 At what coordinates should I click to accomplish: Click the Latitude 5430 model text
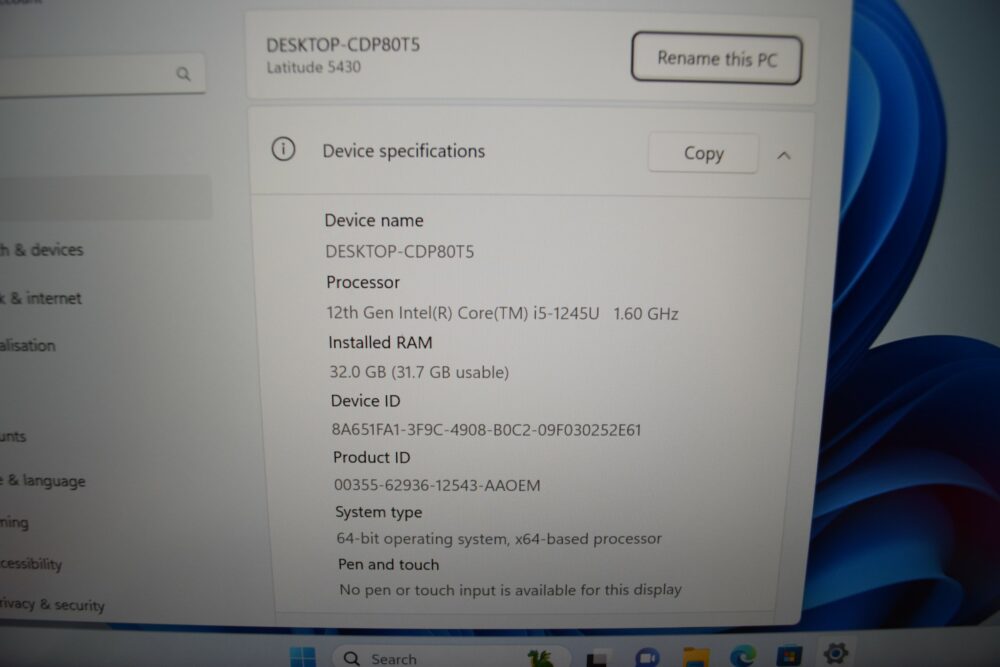click(x=314, y=67)
